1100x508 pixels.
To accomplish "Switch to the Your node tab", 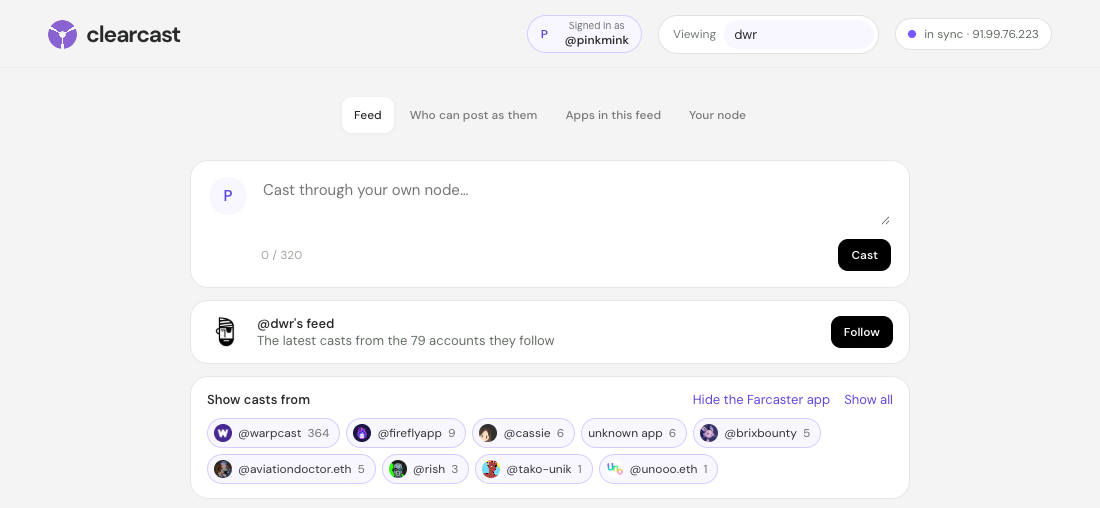I will 717,115.
